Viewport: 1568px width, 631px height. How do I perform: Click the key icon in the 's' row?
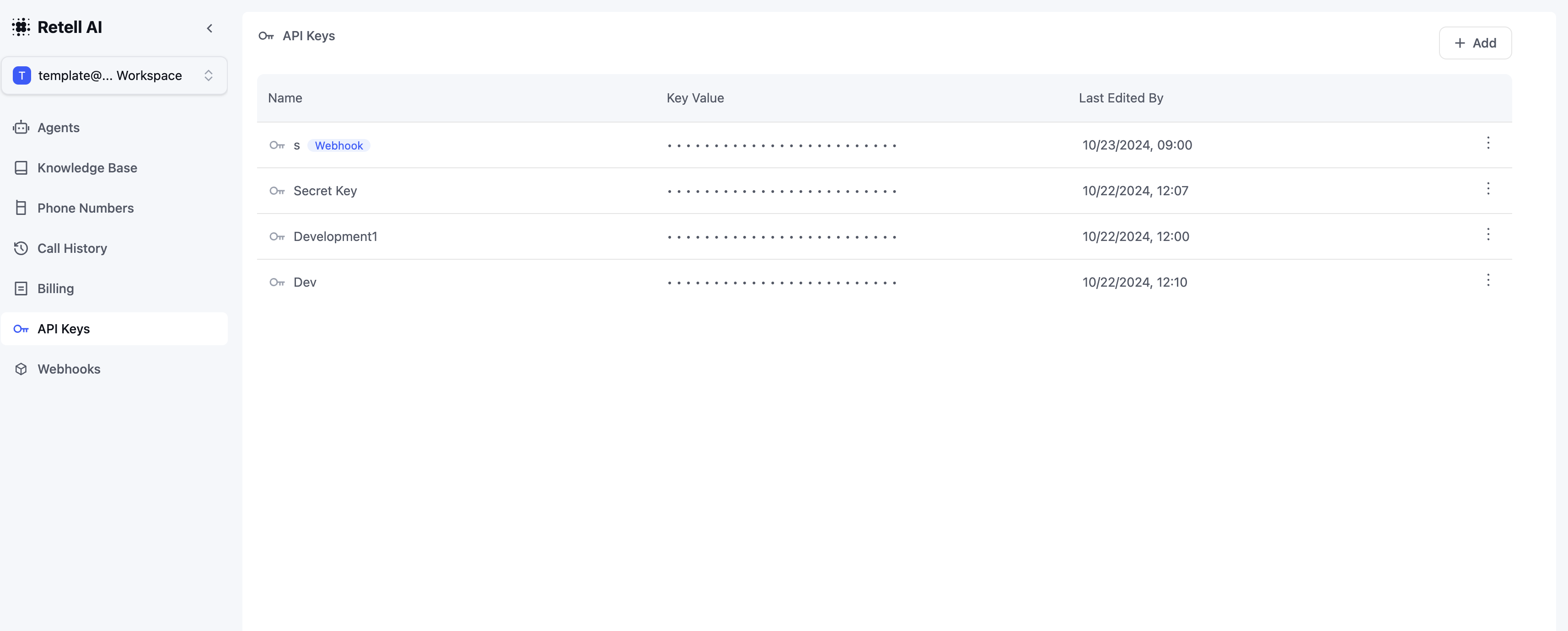[278, 145]
